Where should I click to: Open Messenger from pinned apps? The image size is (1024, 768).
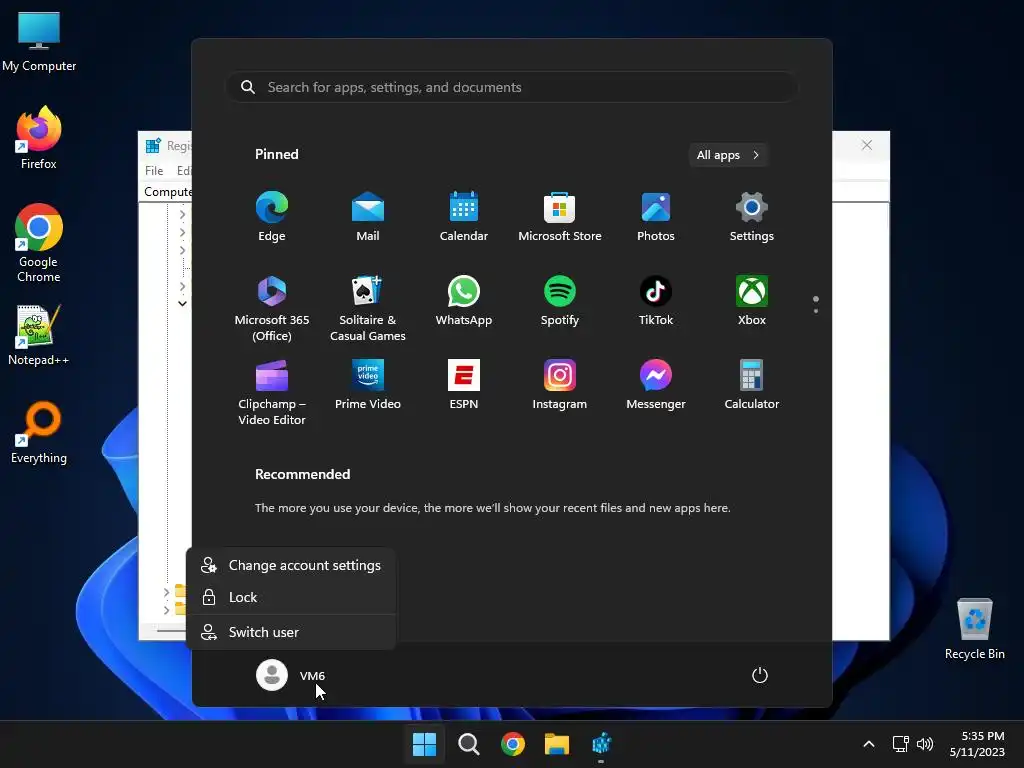tap(656, 385)
